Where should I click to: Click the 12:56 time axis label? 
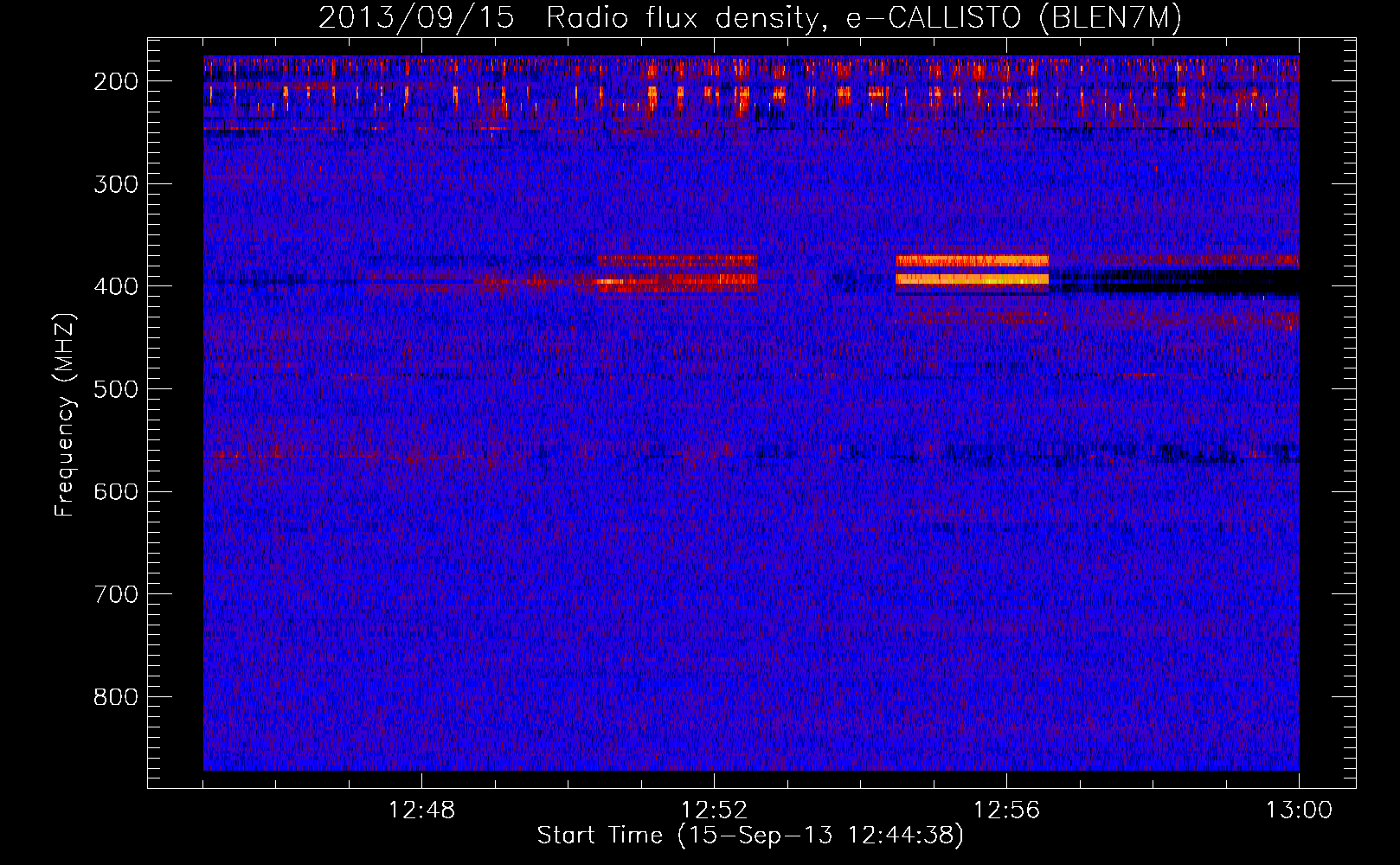(x=1006, y=811)
